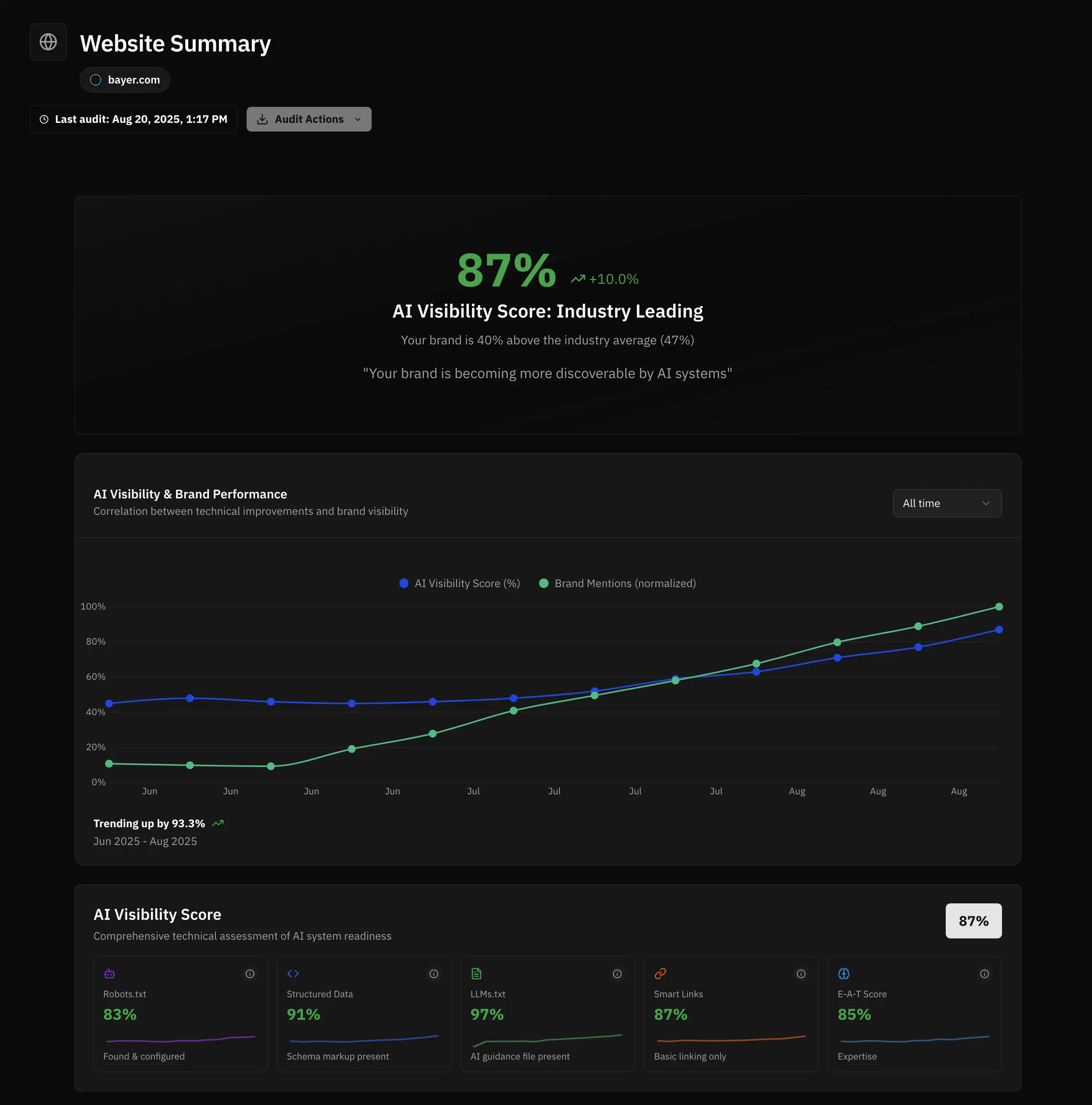
Task: Open the All time range dropdown
Action: click(947, 503)
